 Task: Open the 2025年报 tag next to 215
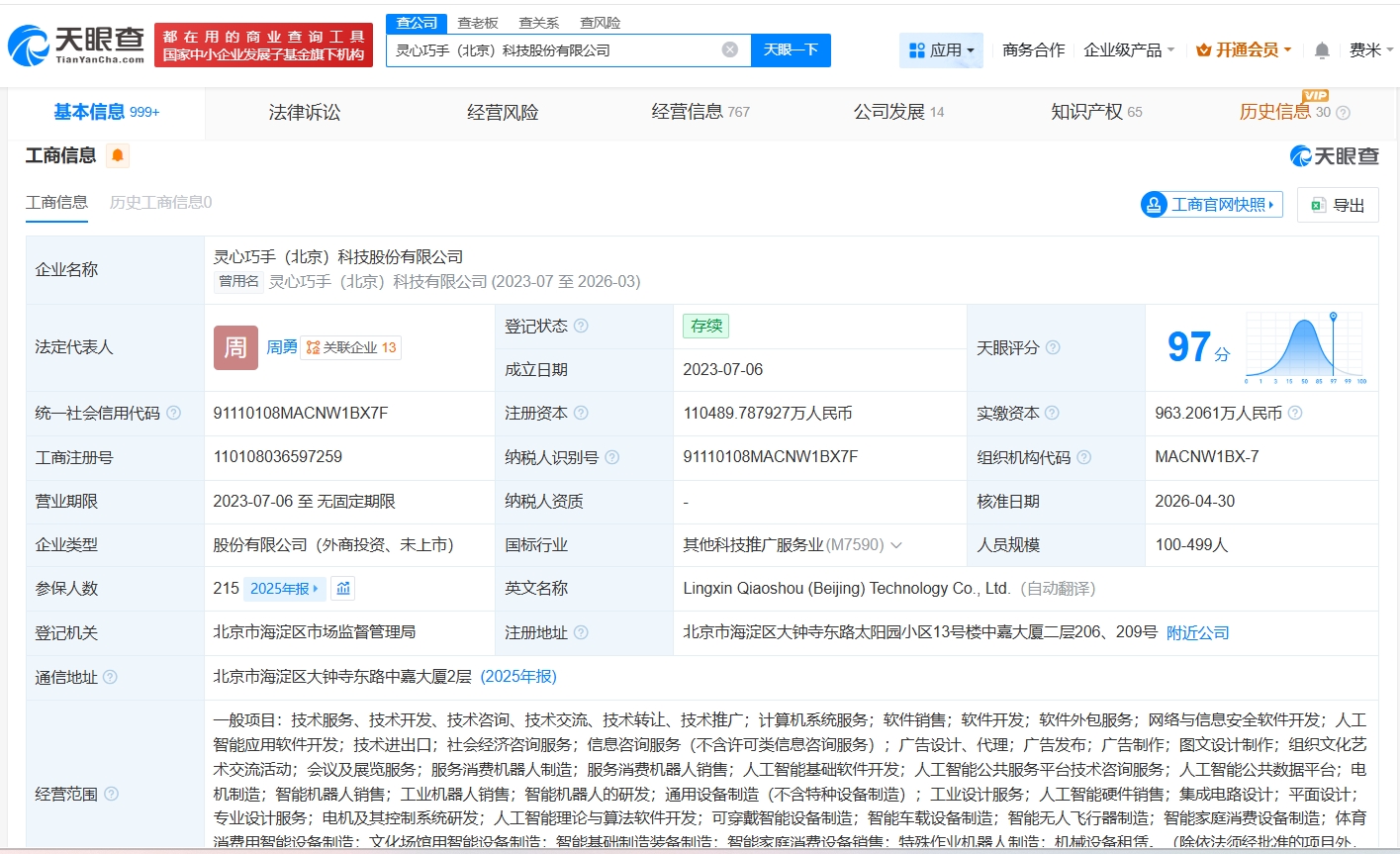tap(284, 589)
